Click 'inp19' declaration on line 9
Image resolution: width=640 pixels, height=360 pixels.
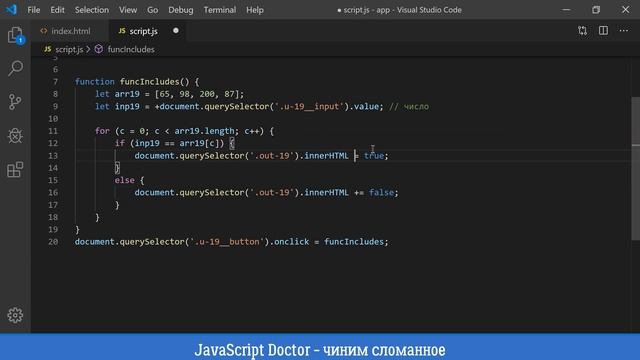tap(127, 106)
